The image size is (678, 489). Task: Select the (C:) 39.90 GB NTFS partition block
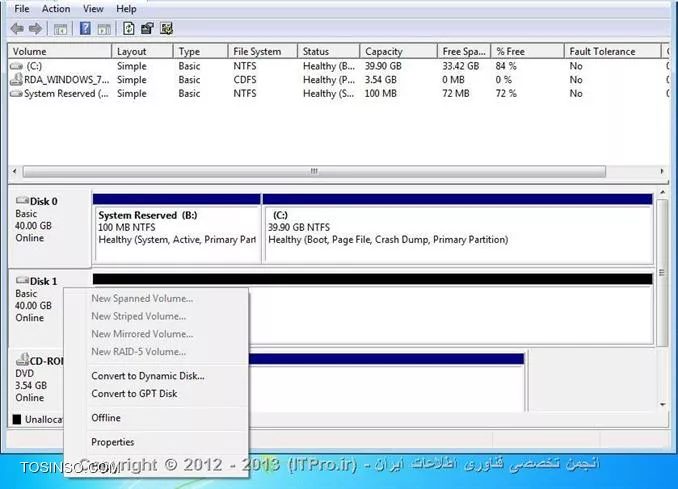click(458, 229)
